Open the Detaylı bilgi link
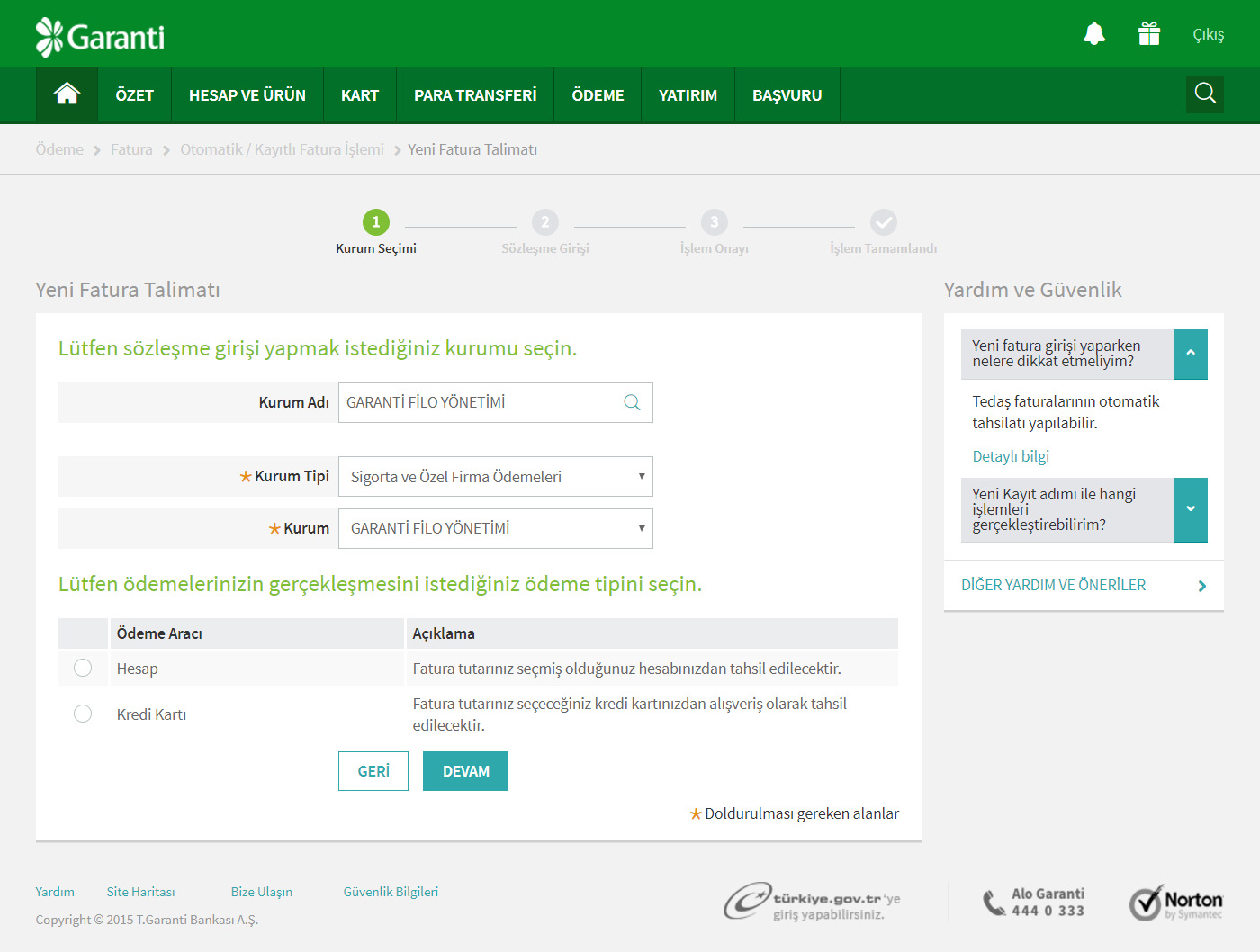 pos(1011,456)
